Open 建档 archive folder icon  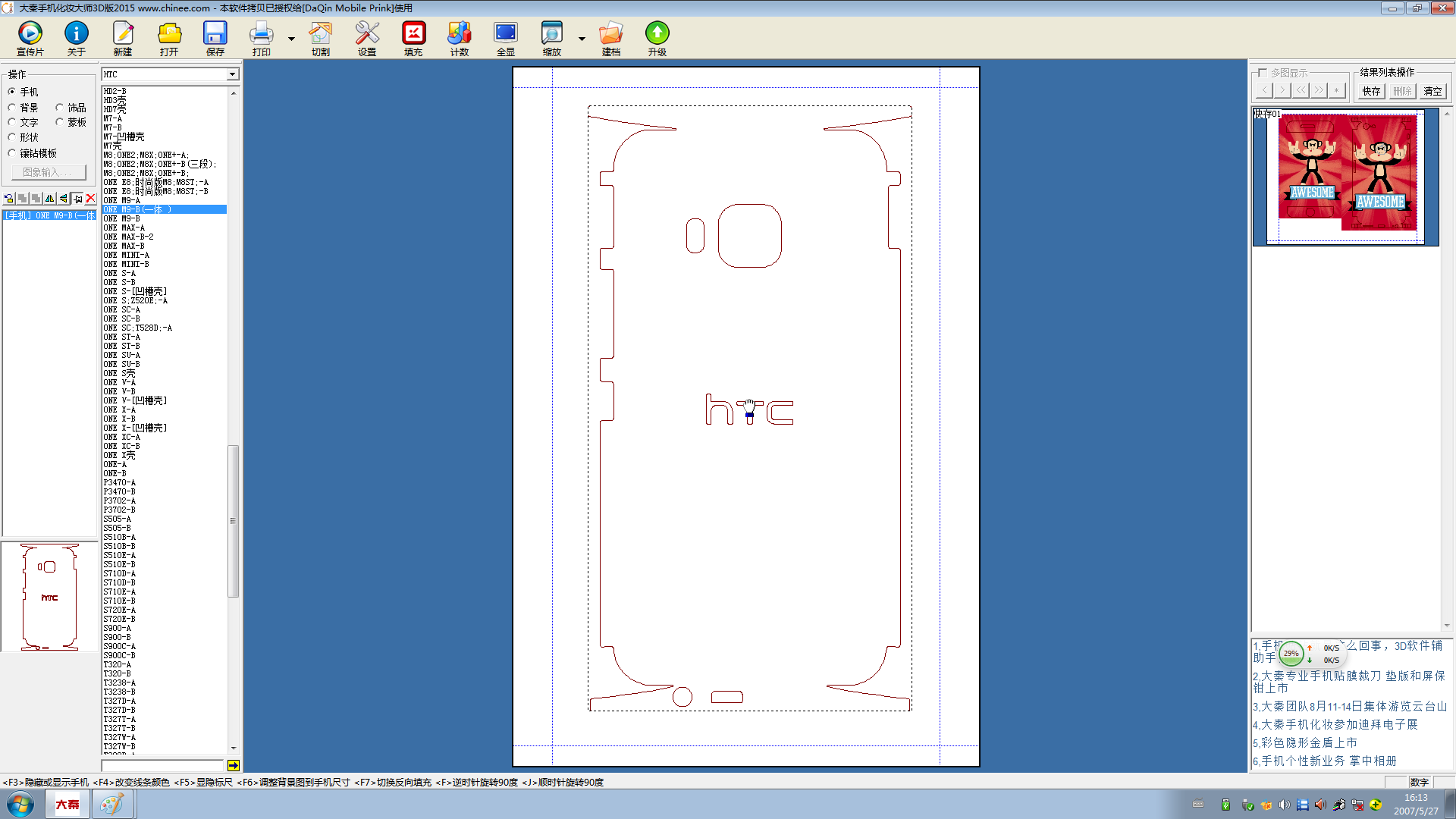click(611, 38)
